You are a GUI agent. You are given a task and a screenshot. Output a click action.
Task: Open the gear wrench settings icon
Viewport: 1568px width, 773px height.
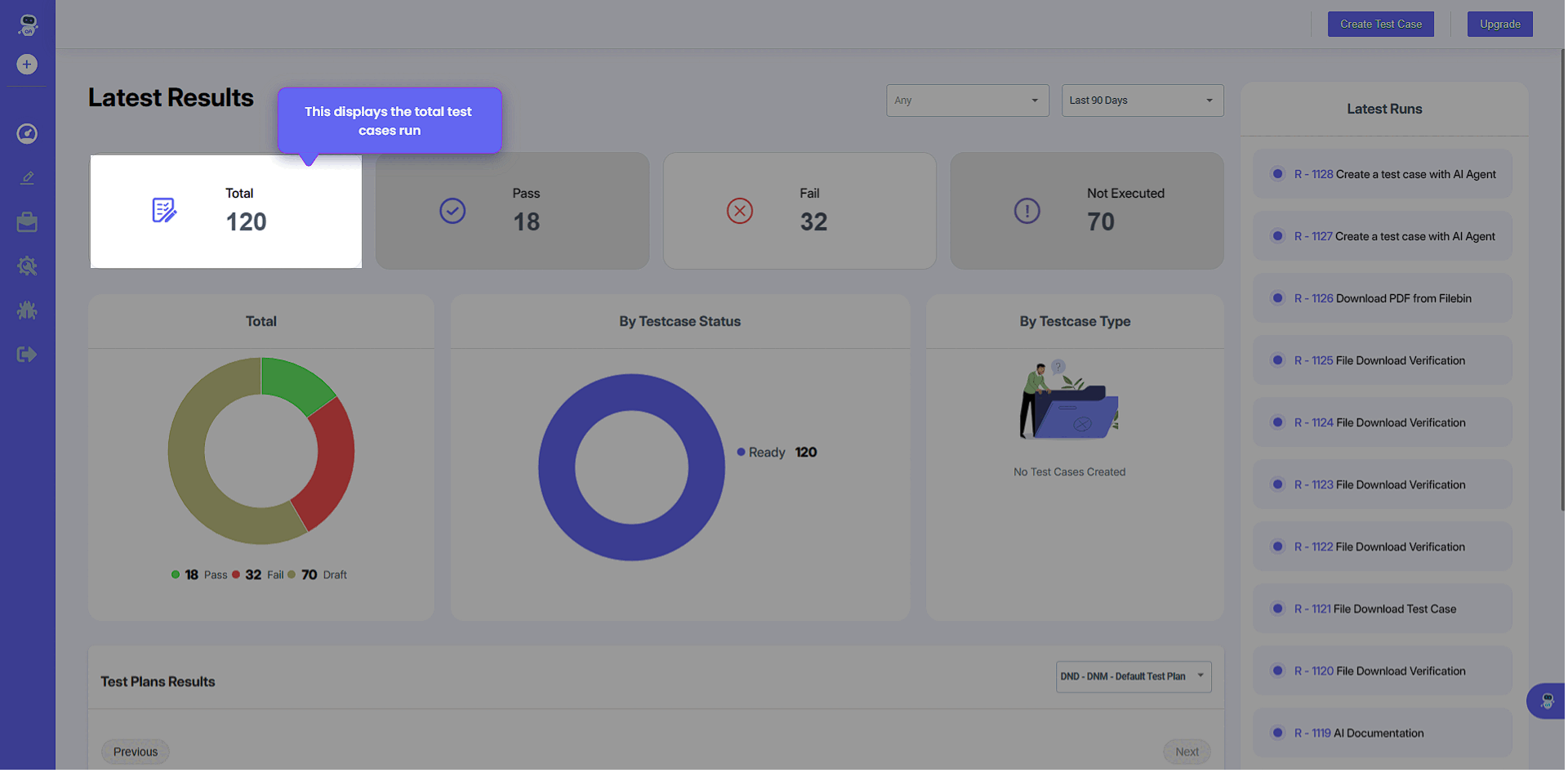27,266
